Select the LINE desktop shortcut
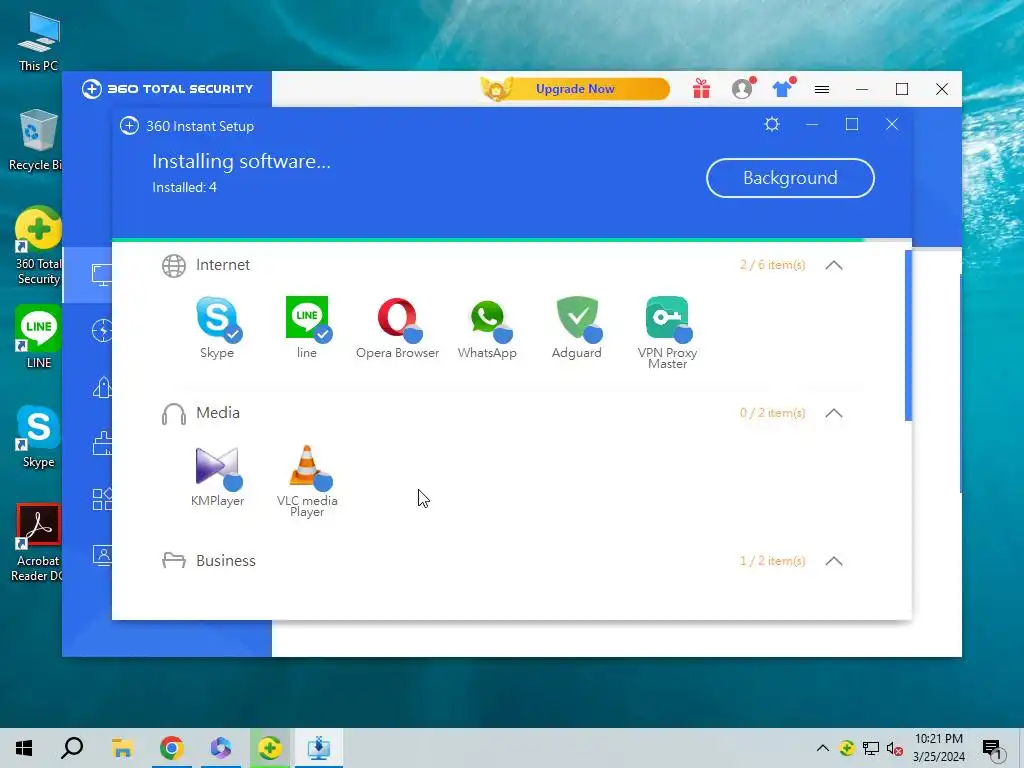The image size is (1024, 768). pyautogui.click(x=39, y=337)
